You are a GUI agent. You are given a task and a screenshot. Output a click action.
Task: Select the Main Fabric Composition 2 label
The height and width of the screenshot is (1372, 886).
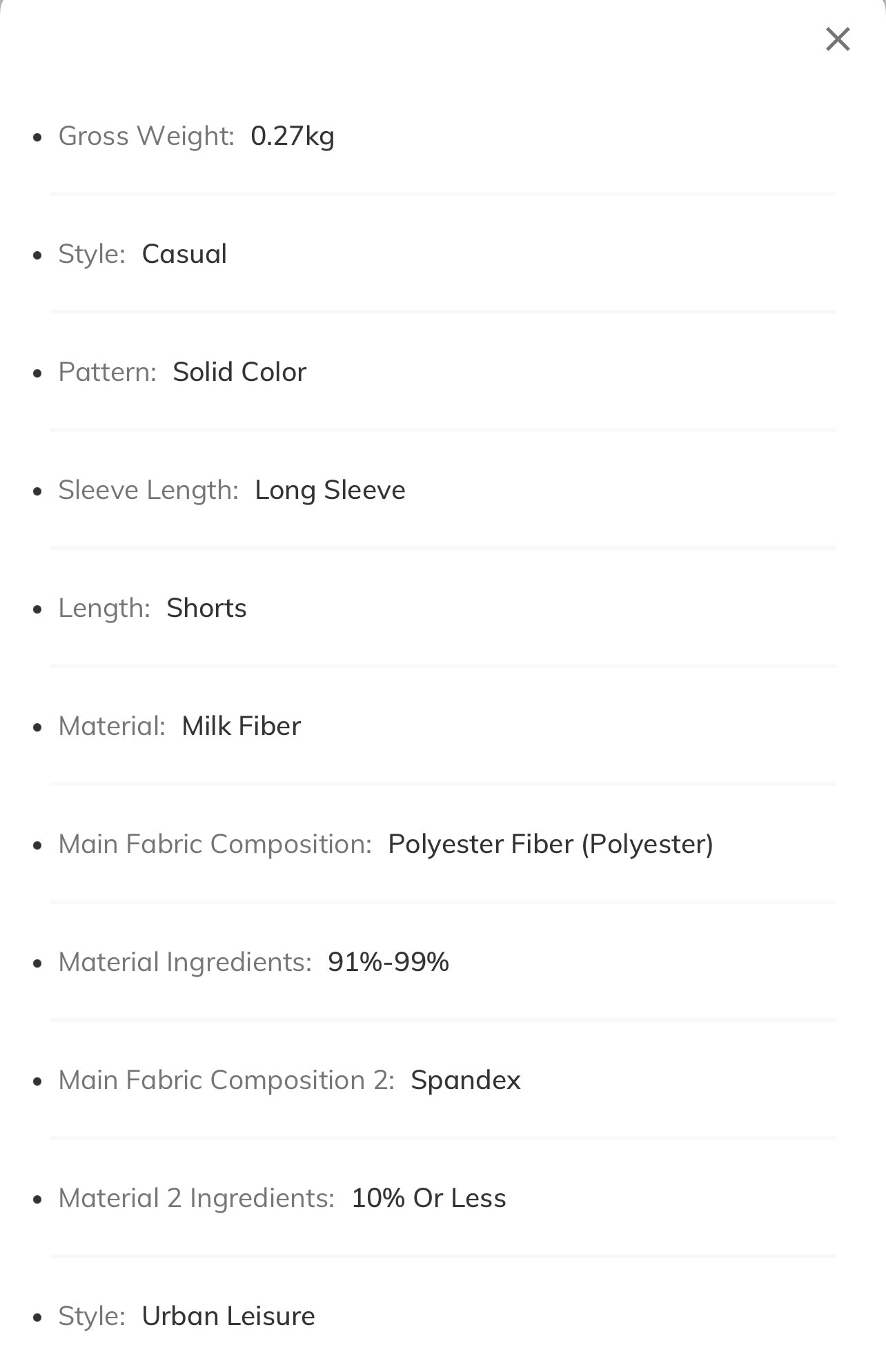(x=226, y=1080)
